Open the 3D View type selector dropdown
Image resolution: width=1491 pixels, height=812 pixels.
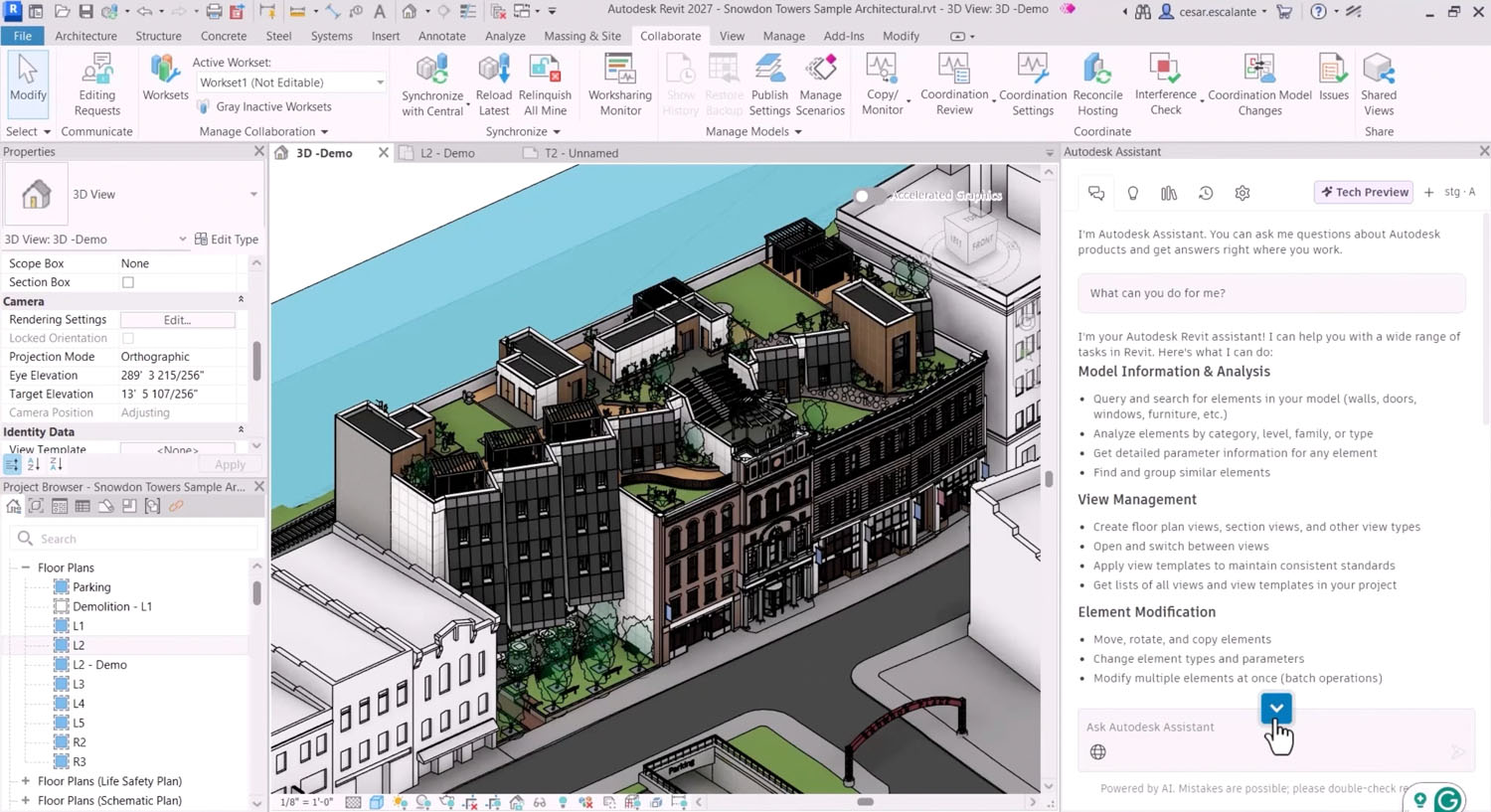click(x=253, y=194)
